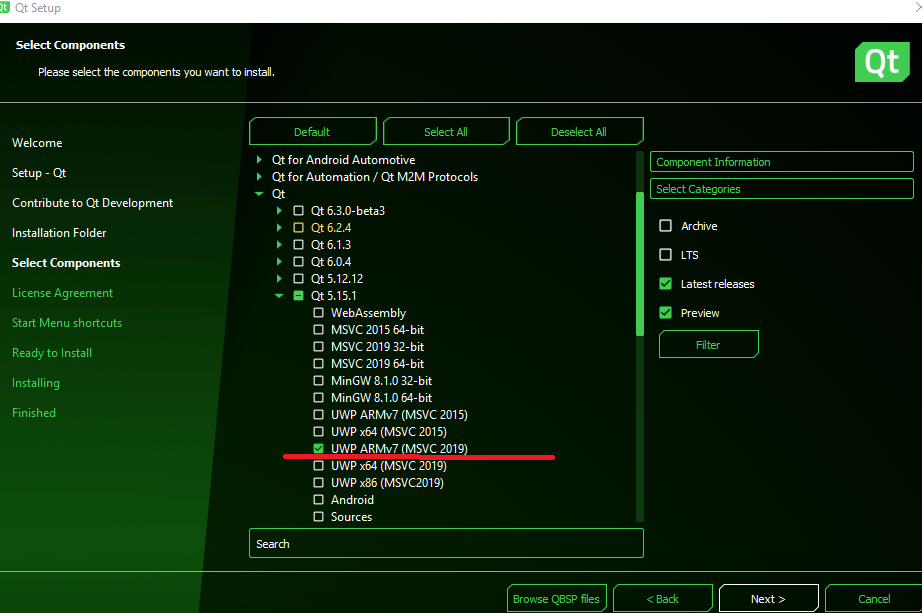Viewport: 922px width, 613px height.
Task: Check MinGW 8.1.0 32-bit
Action: pyautogui.click(x=319, y=381)
